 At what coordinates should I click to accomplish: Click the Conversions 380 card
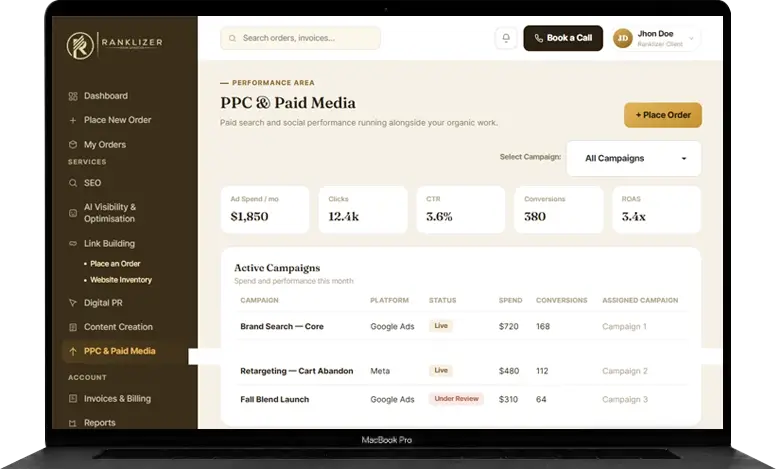pos(559,209)
